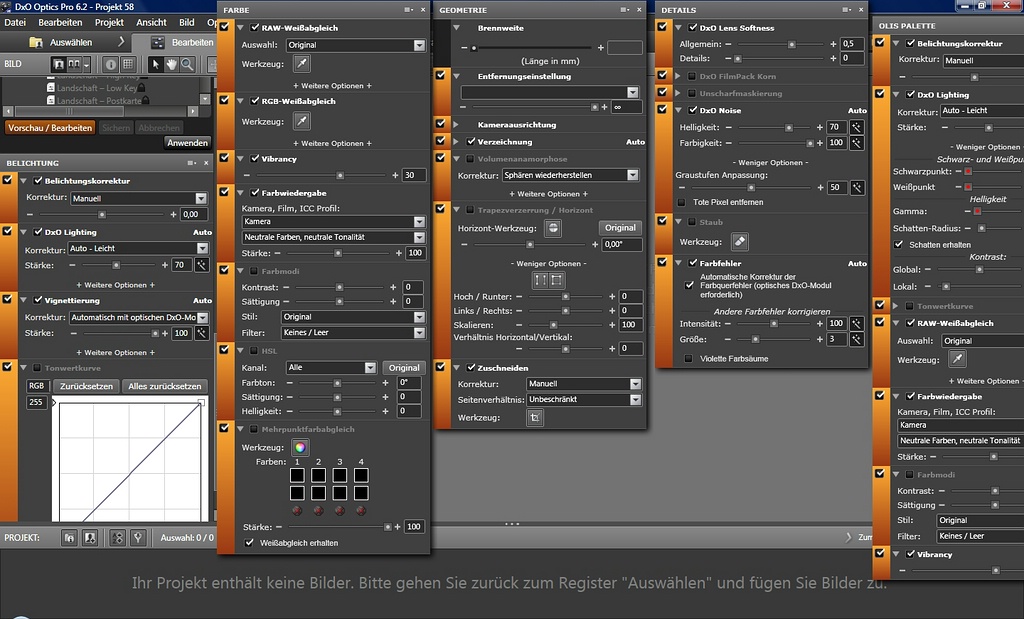1024x619 pixels.
Task: Click second project icon beside PROJEKT label
Action: (x=89, y=537)
